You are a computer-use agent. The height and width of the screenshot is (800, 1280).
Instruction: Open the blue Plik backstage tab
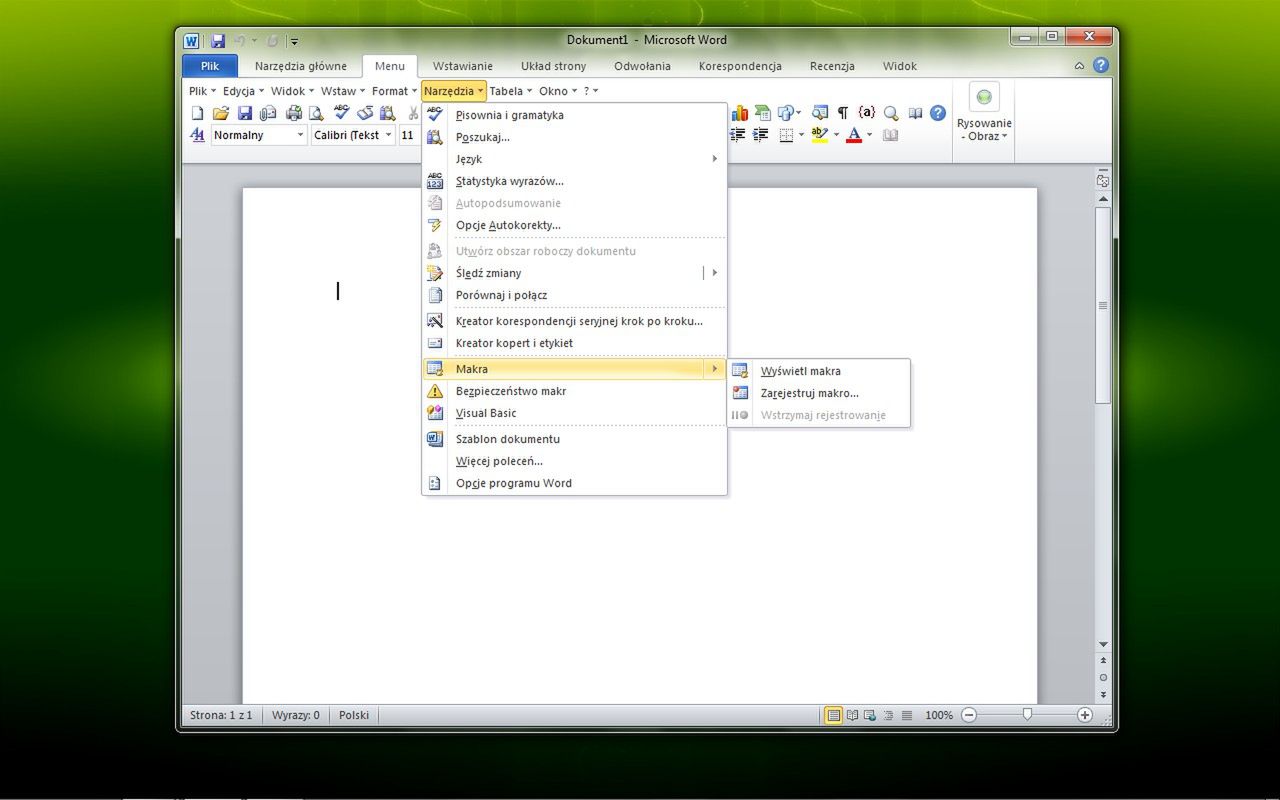210,66
